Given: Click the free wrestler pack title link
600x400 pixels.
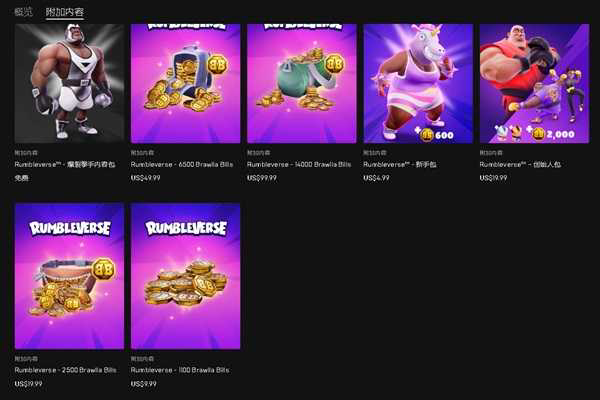Looking at the screenshot, I should coord(65,164).
